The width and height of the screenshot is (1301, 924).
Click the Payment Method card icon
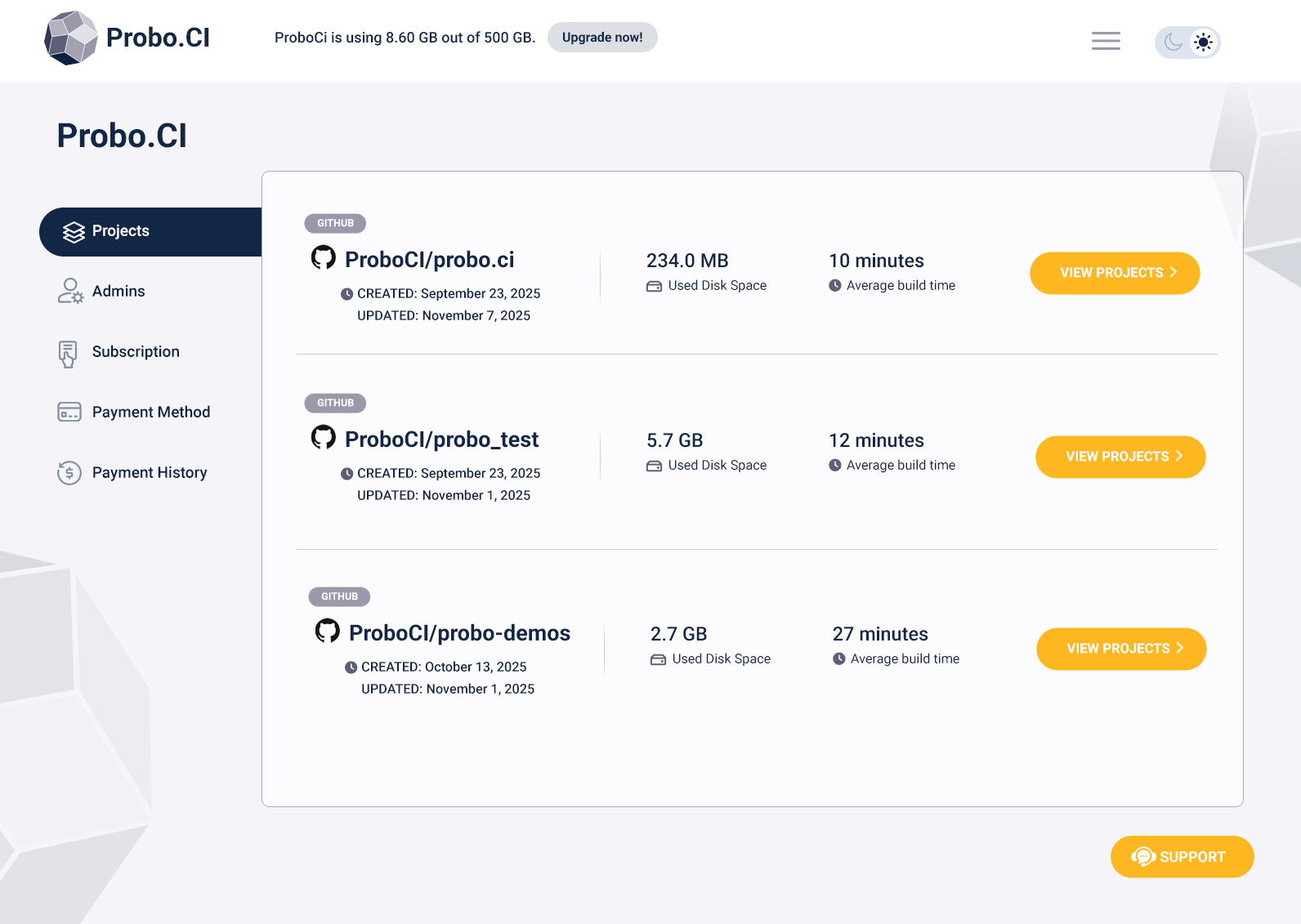point(69,412)
